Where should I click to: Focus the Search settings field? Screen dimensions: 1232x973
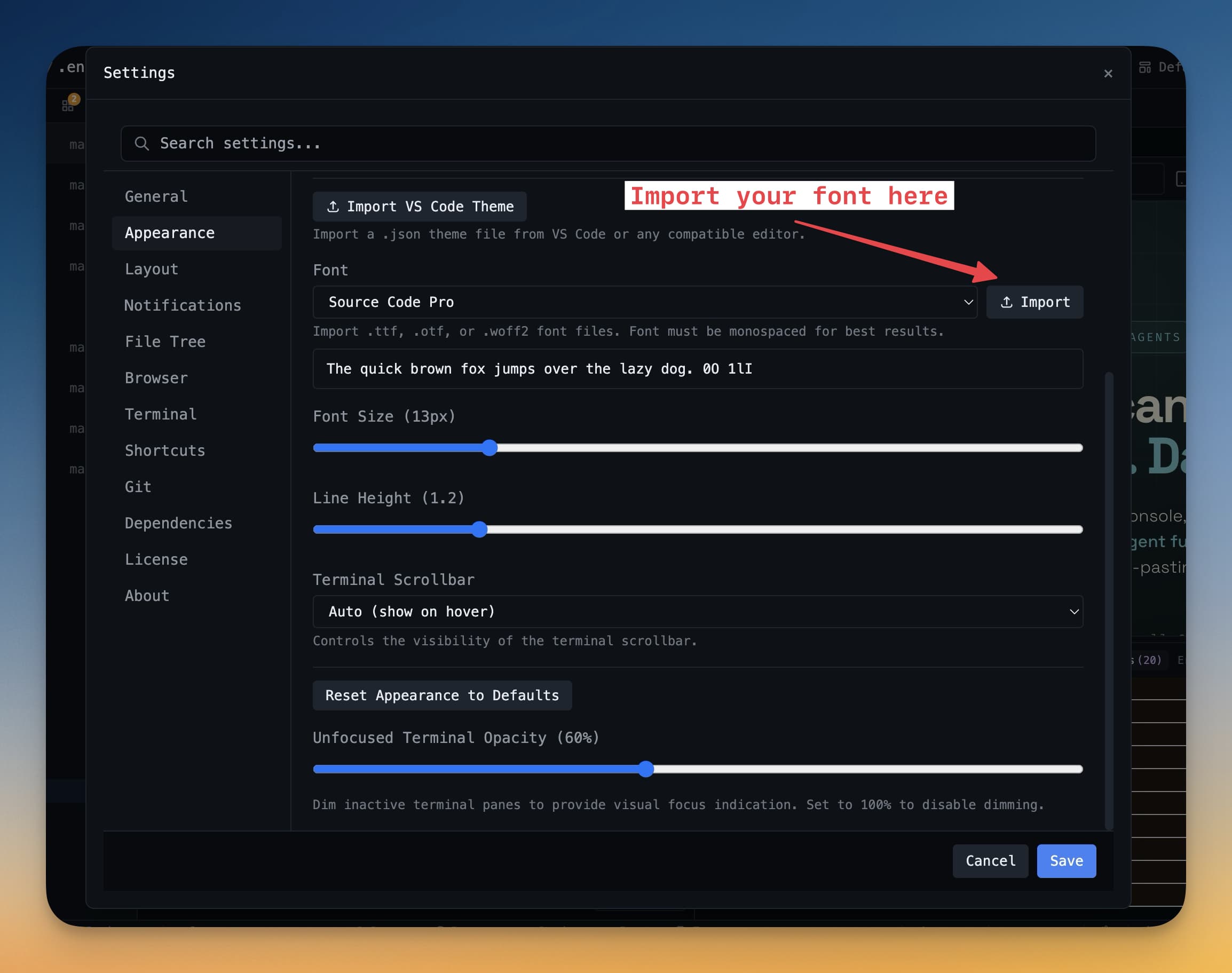(x=608, y=144)
